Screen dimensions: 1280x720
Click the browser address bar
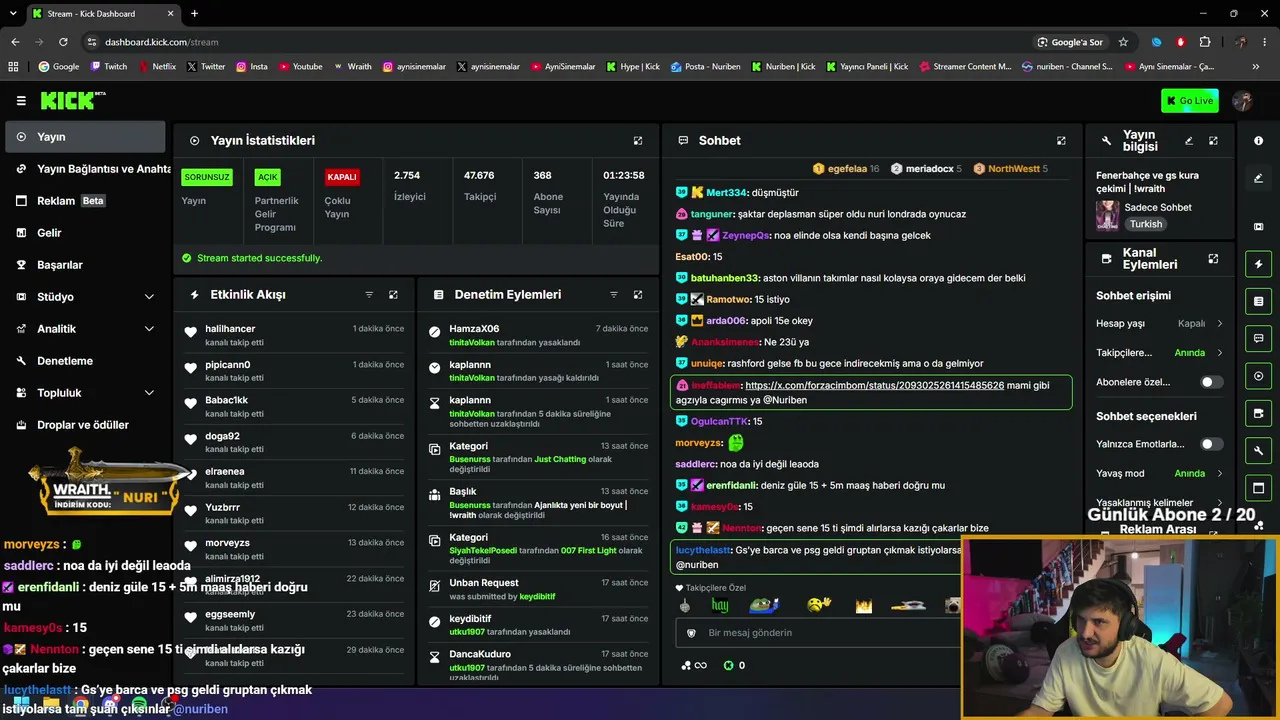pos(560,42)
